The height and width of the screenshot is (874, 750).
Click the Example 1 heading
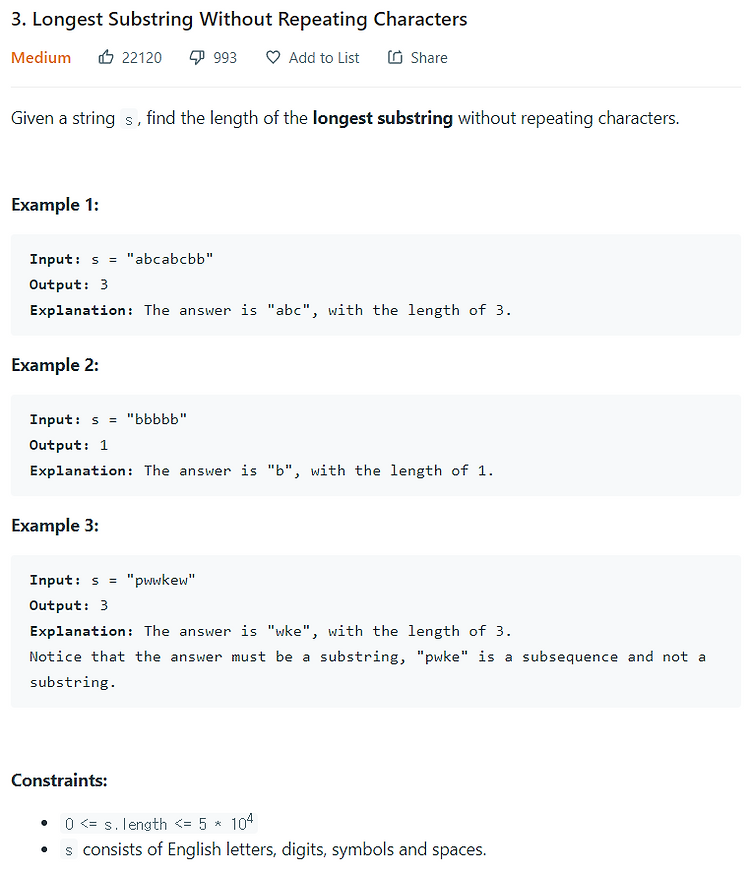(x=55, y=205)
